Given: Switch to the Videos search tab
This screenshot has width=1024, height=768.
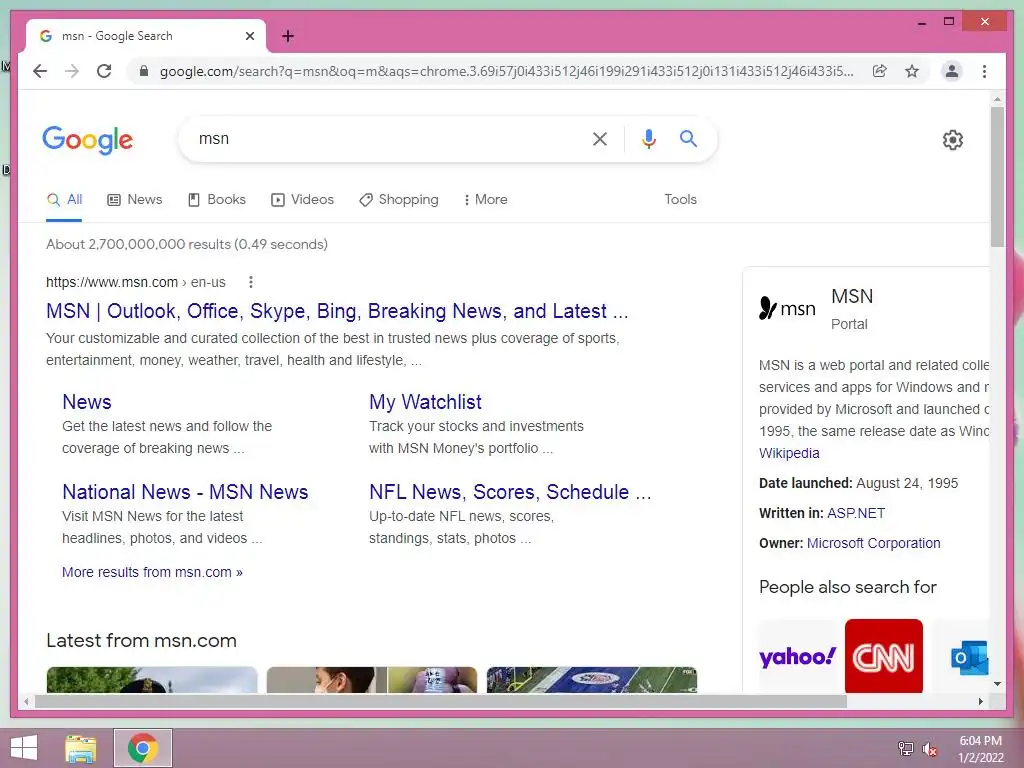Looking at the screenshot, I should 302,199.
